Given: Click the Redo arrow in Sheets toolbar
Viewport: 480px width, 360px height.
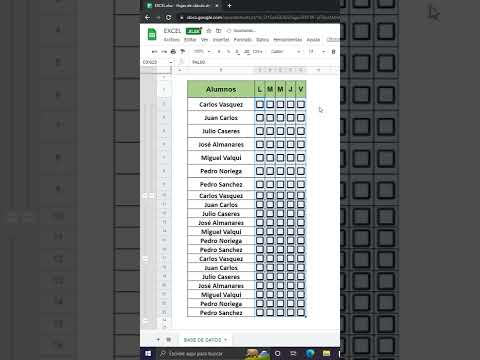Looking at the screenshot, I should pos(164,52).
